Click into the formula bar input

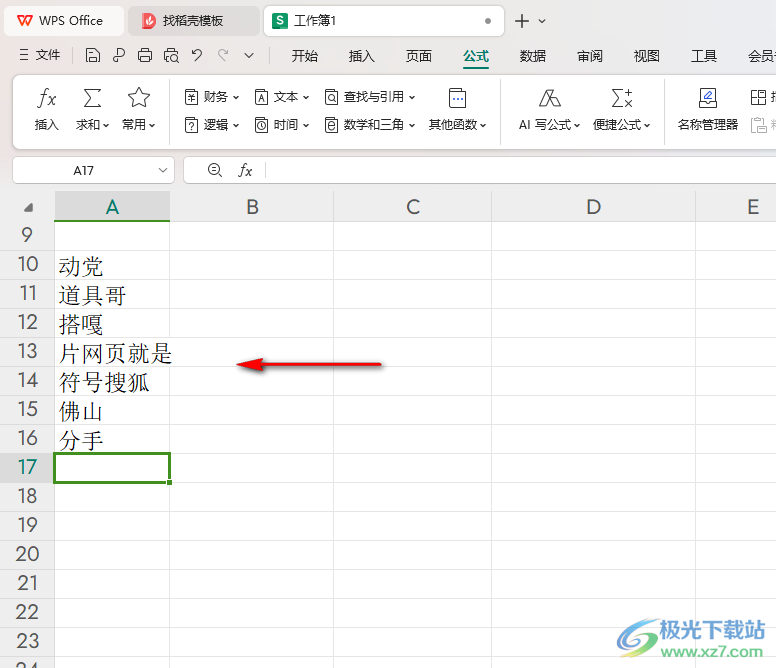[520, 170]
